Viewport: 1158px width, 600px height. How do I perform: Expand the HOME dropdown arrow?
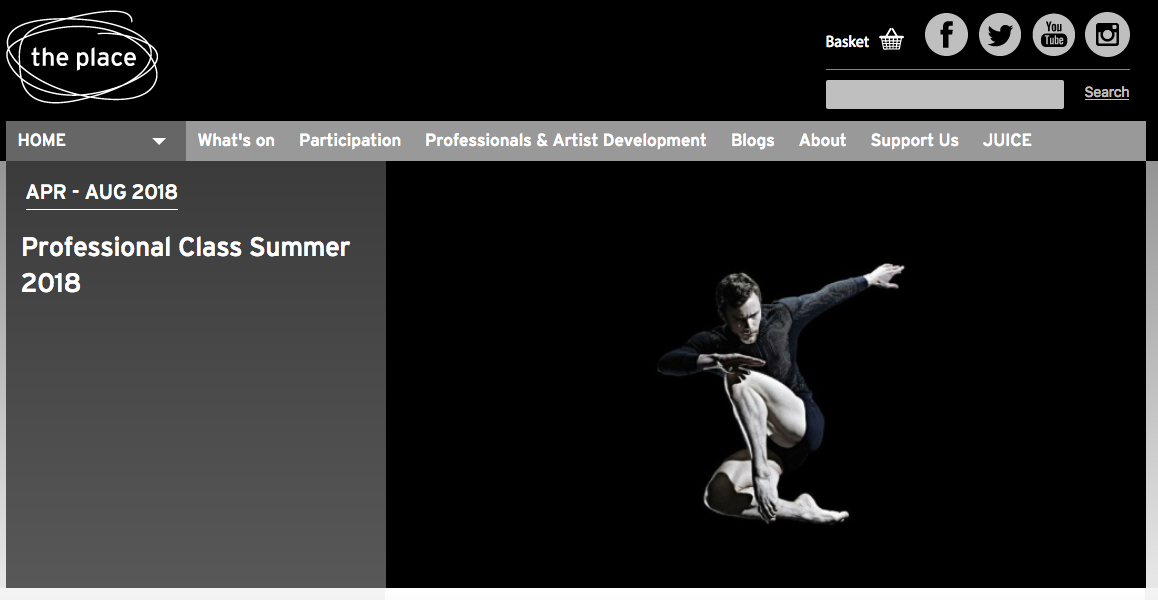click(x=159, y=141)
